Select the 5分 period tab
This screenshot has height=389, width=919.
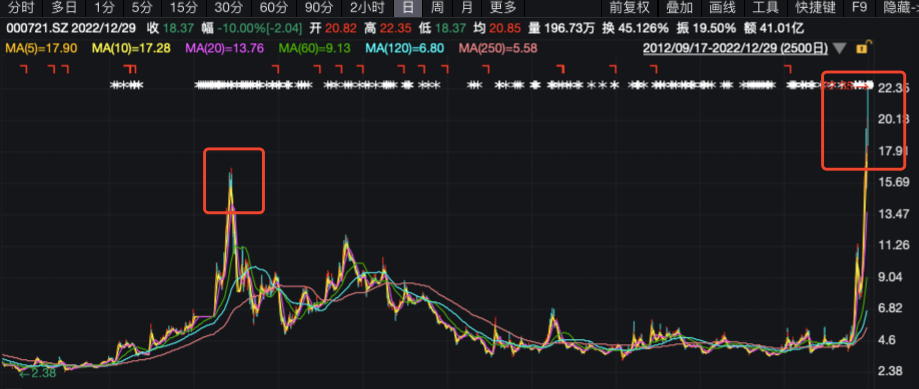tap(141, 8)
